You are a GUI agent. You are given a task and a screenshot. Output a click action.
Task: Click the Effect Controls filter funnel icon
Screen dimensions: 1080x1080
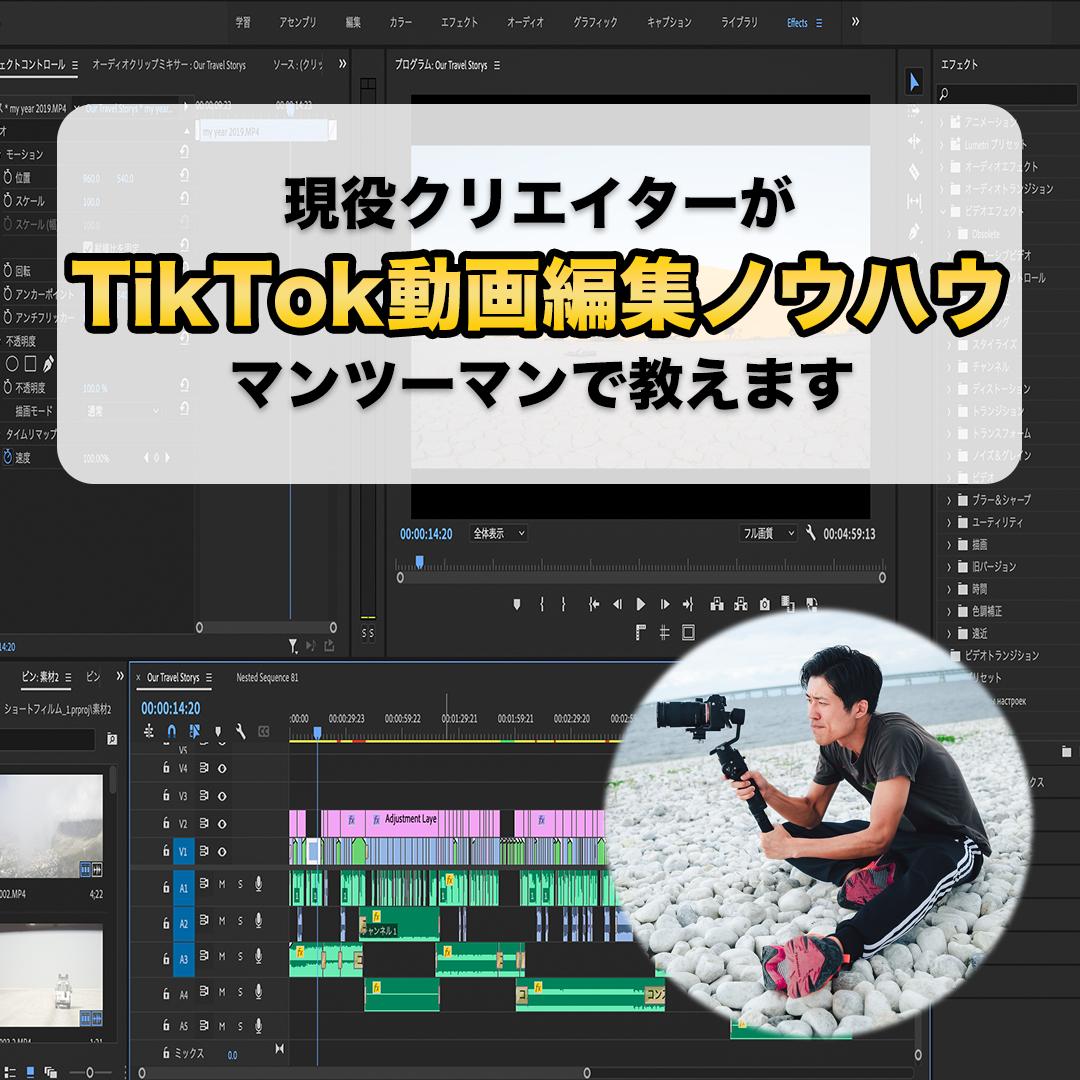pyautogui.click(x=293, y=645)
